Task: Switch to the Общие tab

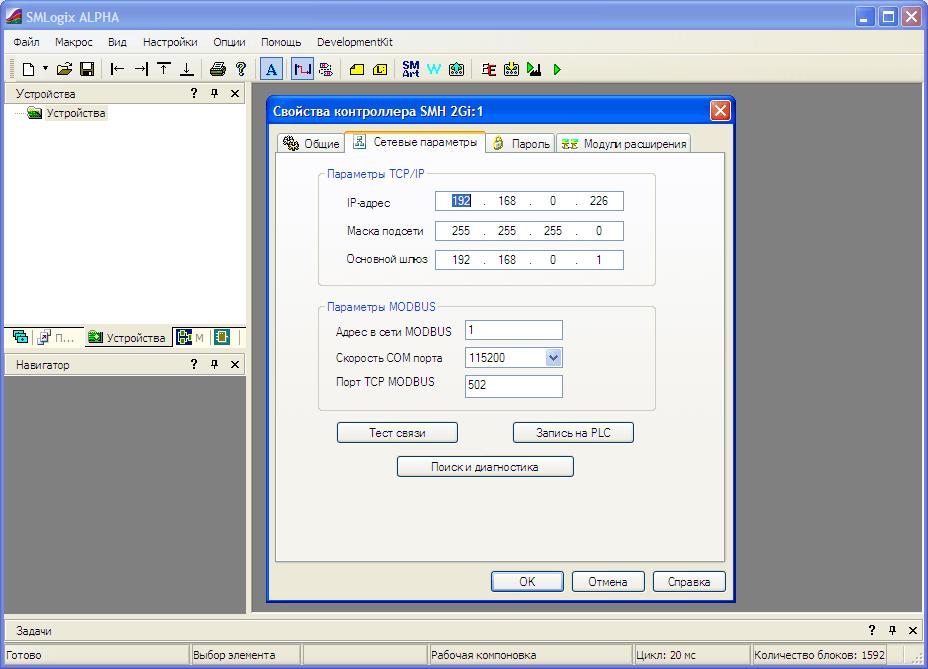Action: [x=311, y=143]
